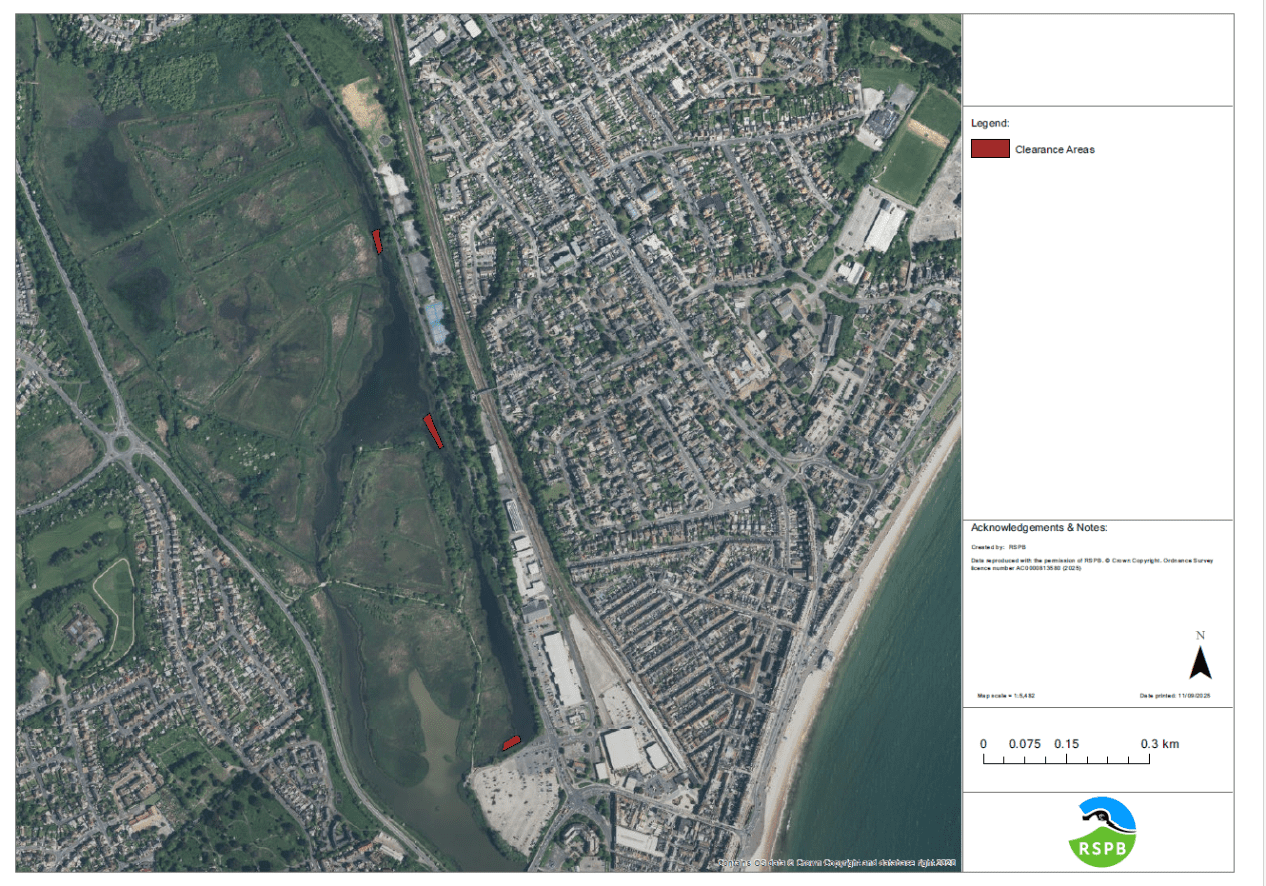Click the roundabout on the left road
Screen dimensions: 1266x886
(x=124, y=441)
